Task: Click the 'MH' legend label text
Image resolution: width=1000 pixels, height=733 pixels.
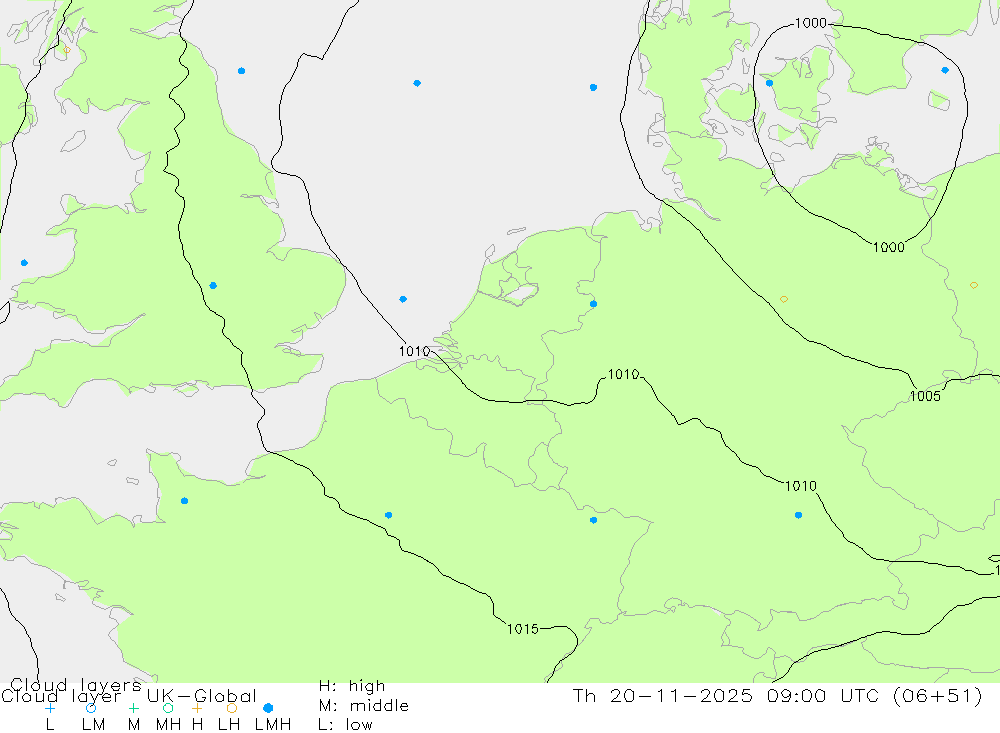Action: point(168,725)
